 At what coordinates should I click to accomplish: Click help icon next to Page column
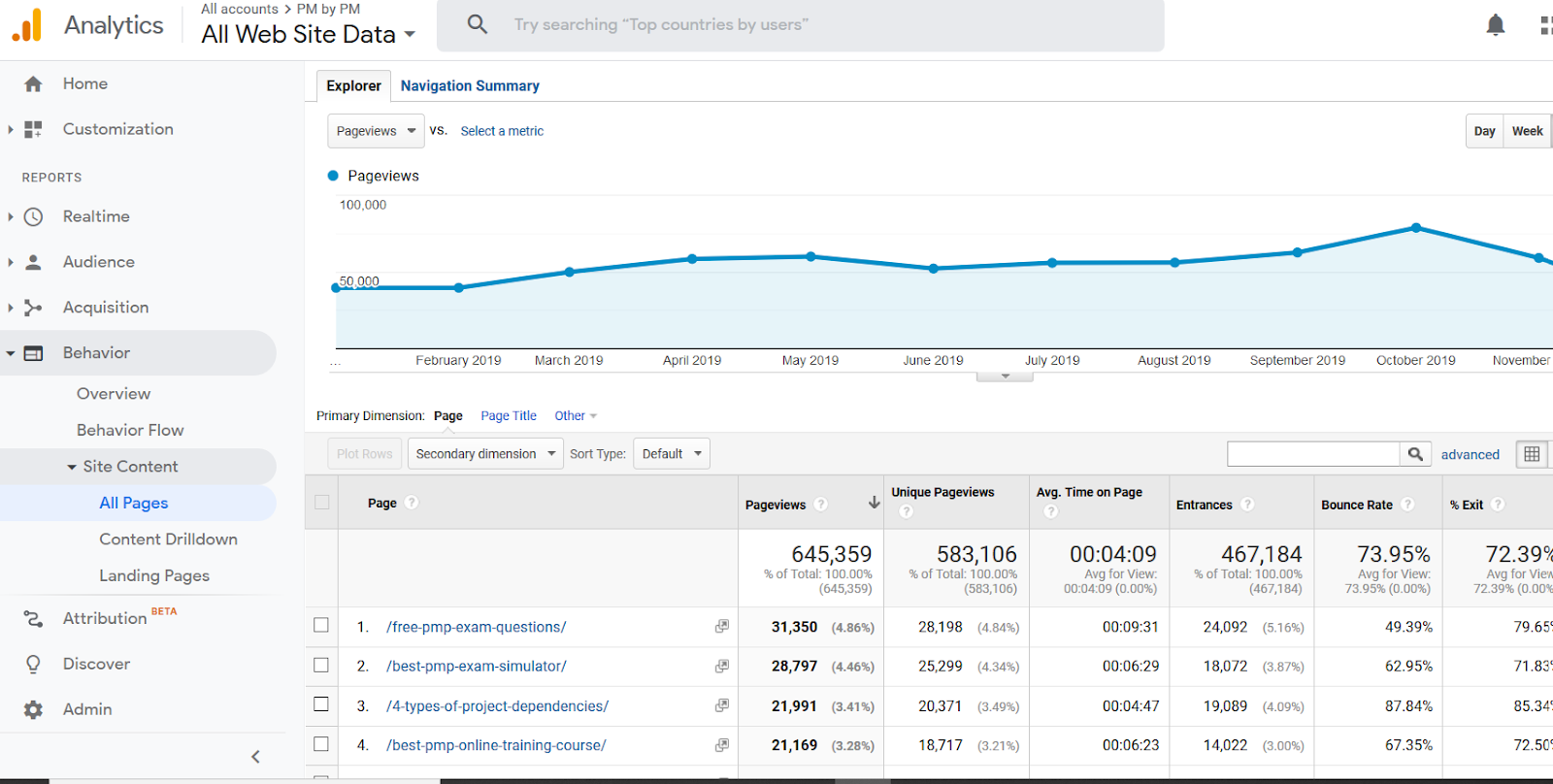412,503
